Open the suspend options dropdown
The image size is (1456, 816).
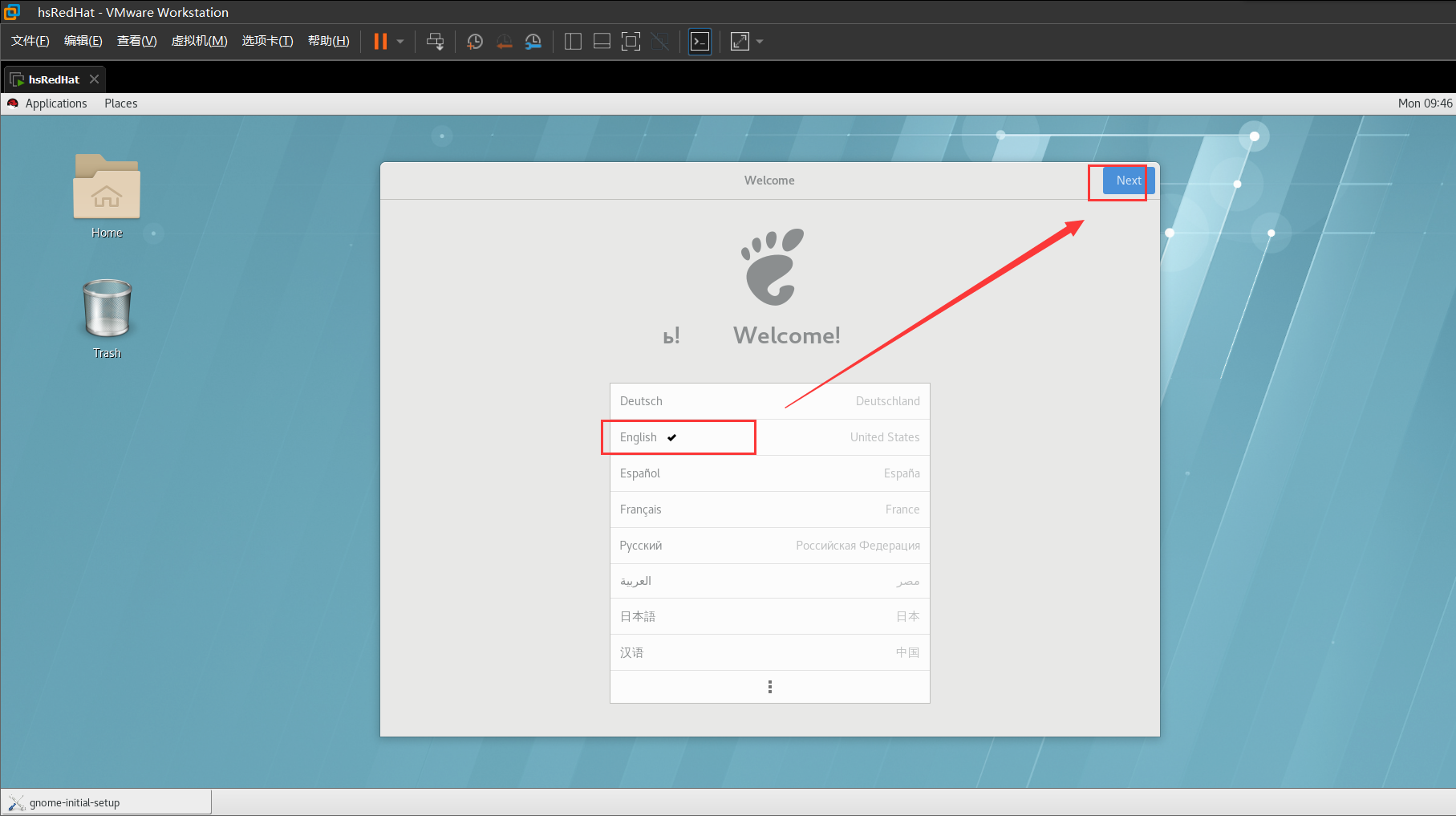click(399, 41)
